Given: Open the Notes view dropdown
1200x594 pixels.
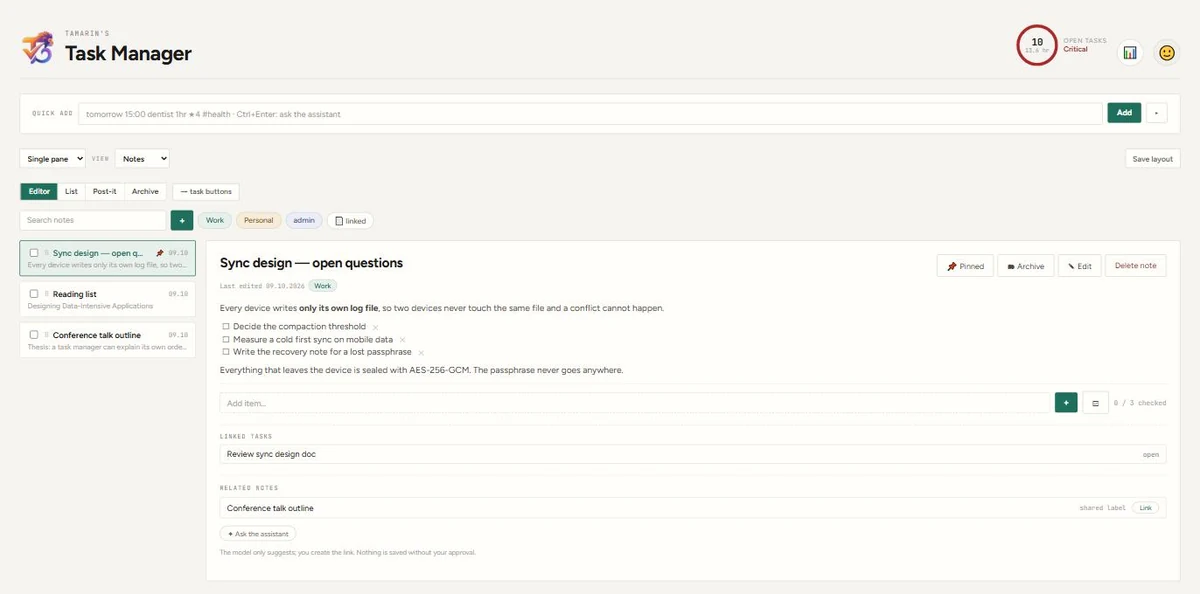Looking at the screenshot, I should 142,159.
